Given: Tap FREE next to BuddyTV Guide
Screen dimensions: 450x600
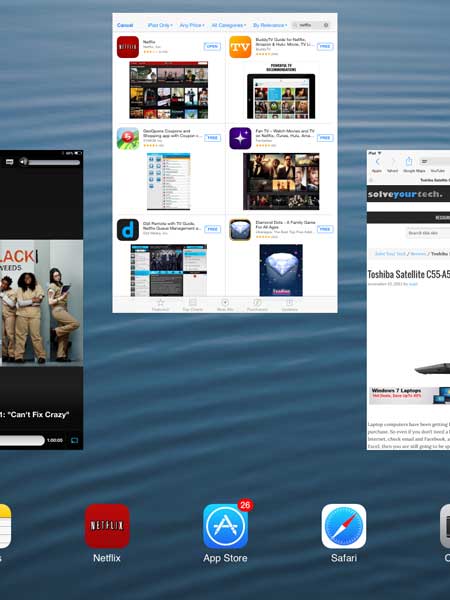Looking at the screenshot, I should point(325,46).
